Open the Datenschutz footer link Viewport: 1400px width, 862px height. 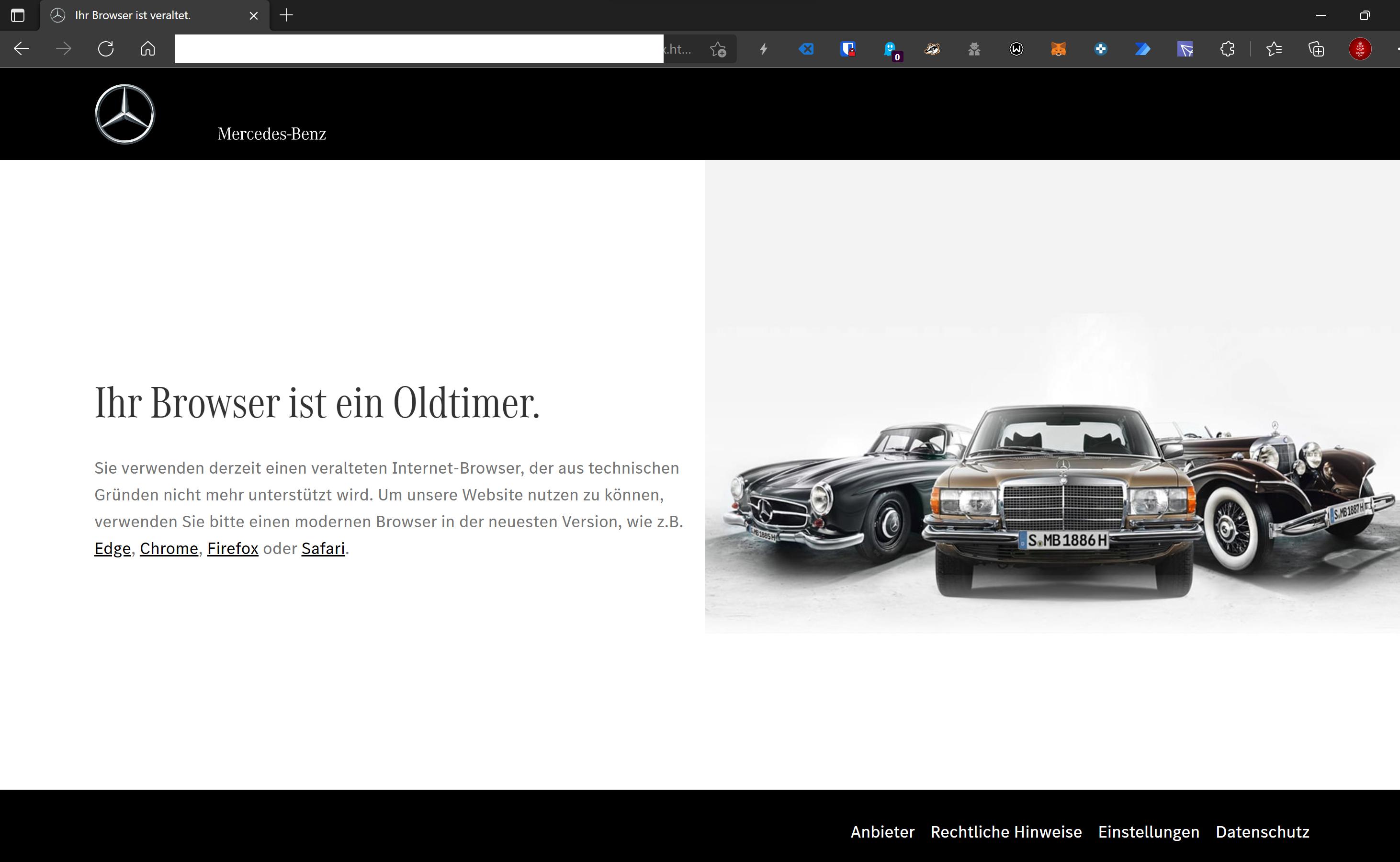click(1262, 832)
